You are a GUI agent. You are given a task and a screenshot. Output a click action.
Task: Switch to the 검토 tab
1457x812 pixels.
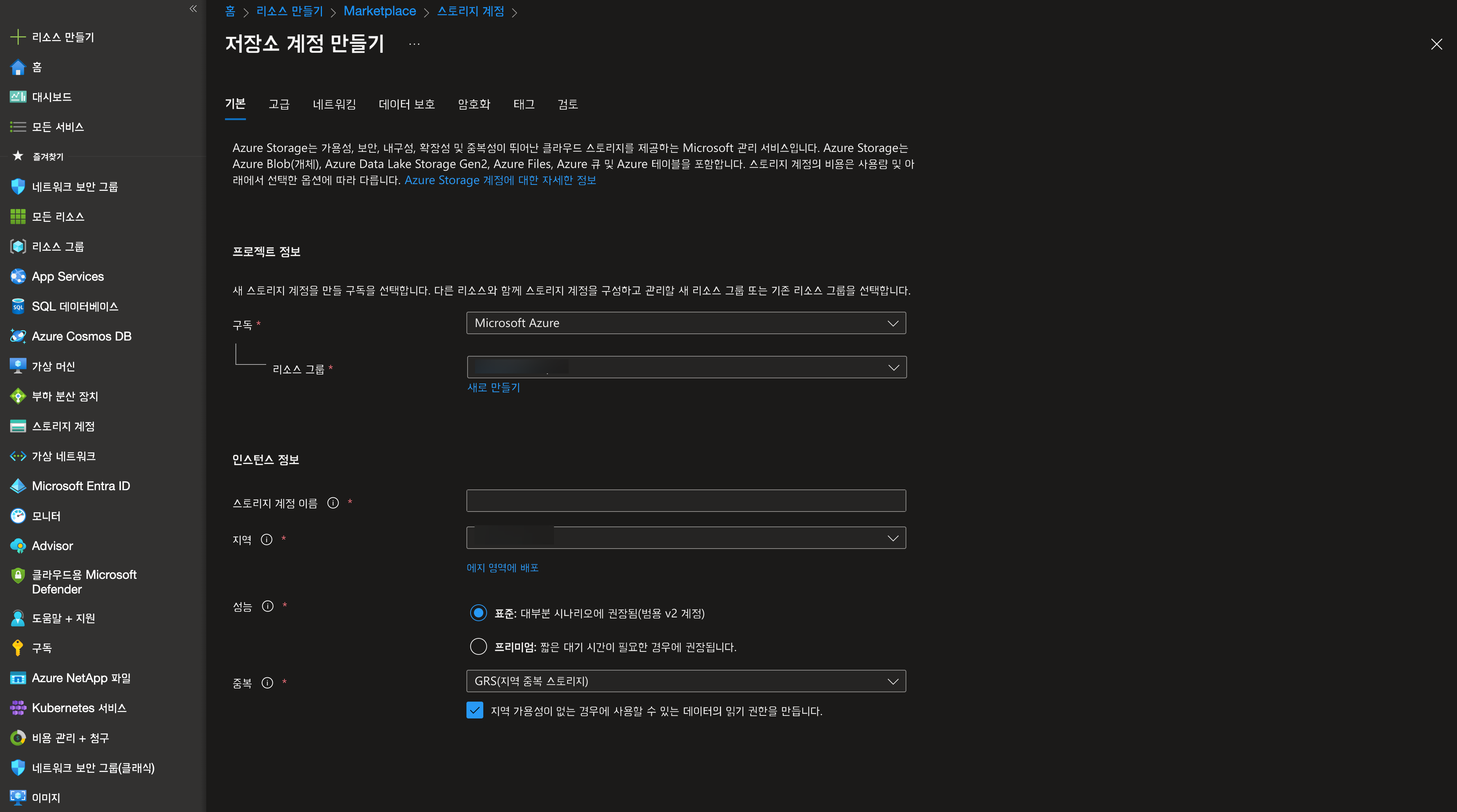pyautogui.click(x=568, y=104)
